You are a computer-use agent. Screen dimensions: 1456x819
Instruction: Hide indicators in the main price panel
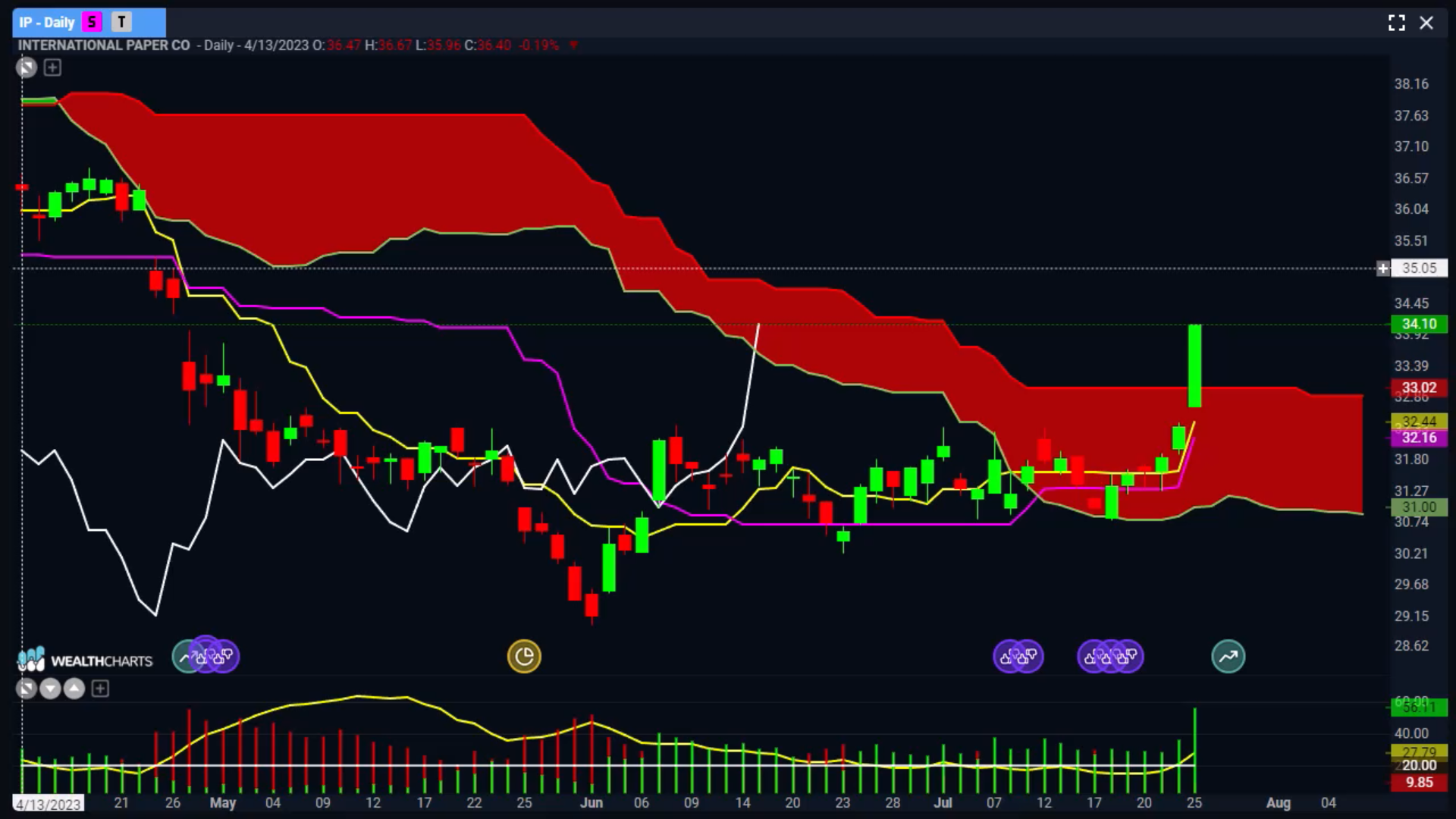(x=27, y=68)
